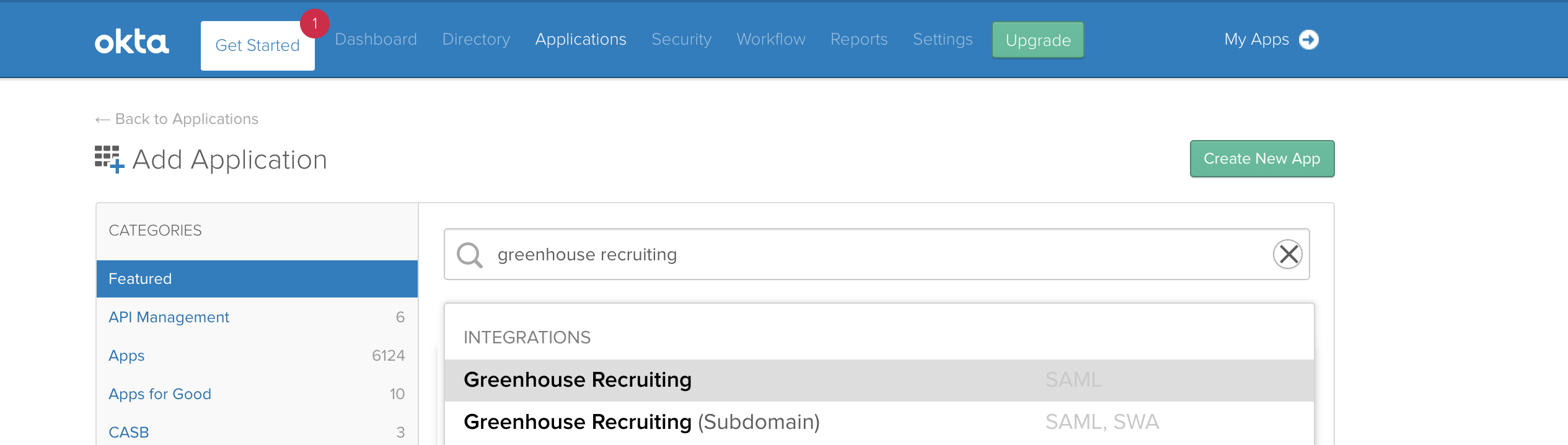This screenshot has height=445, width=1568.
Task: Click the My Apps arrow icon
Action: [x=1308, y=40]
